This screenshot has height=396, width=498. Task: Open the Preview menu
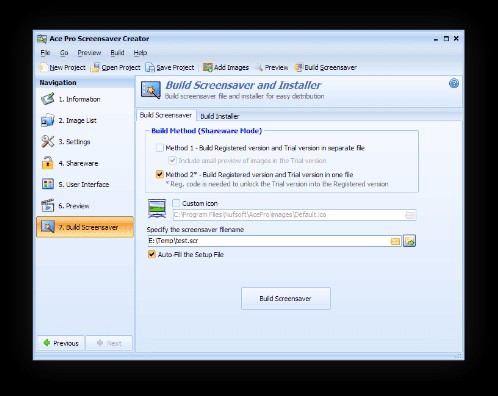point(89,53)
